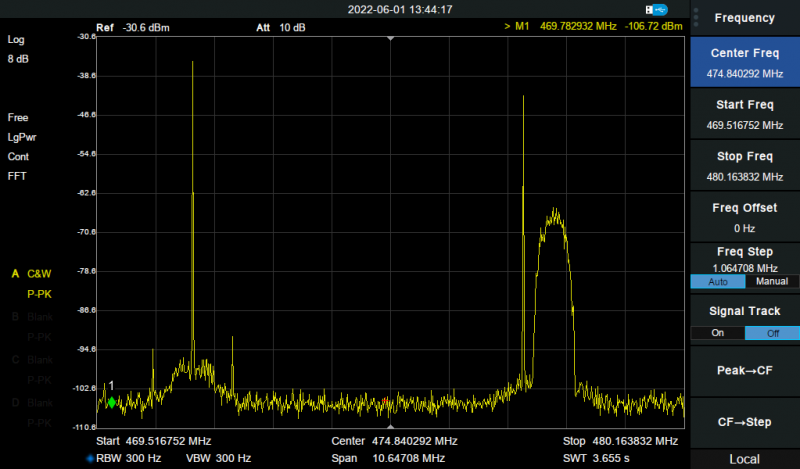Set Freq Step to Auto
Image resolution: width=800 pixels, height=469 pixels.
coord(718,282)
